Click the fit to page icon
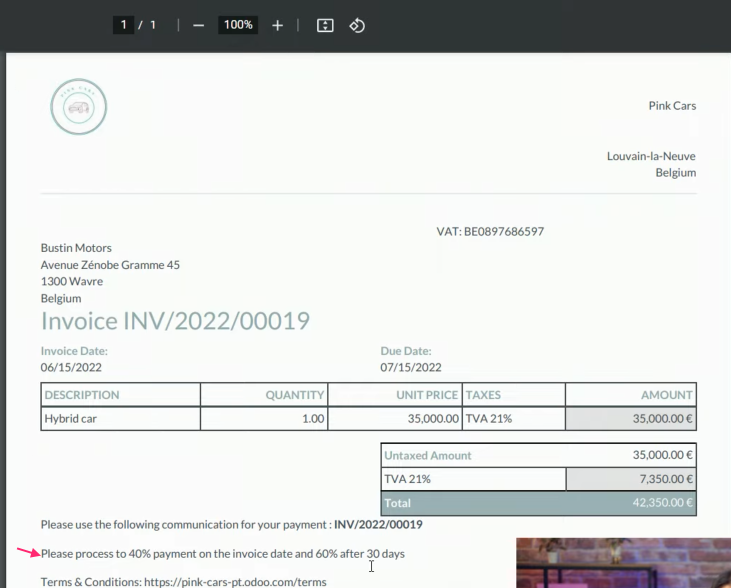This screenshot has width=731, height=588. tap(325, 25)
